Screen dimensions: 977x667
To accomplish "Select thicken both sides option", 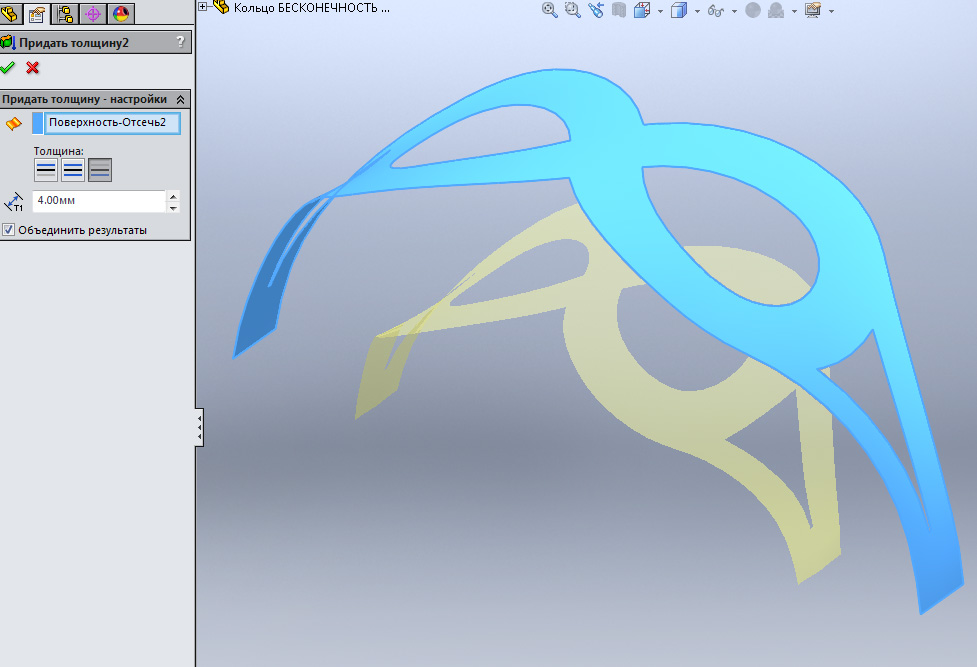I will click(x=73, y=170).
